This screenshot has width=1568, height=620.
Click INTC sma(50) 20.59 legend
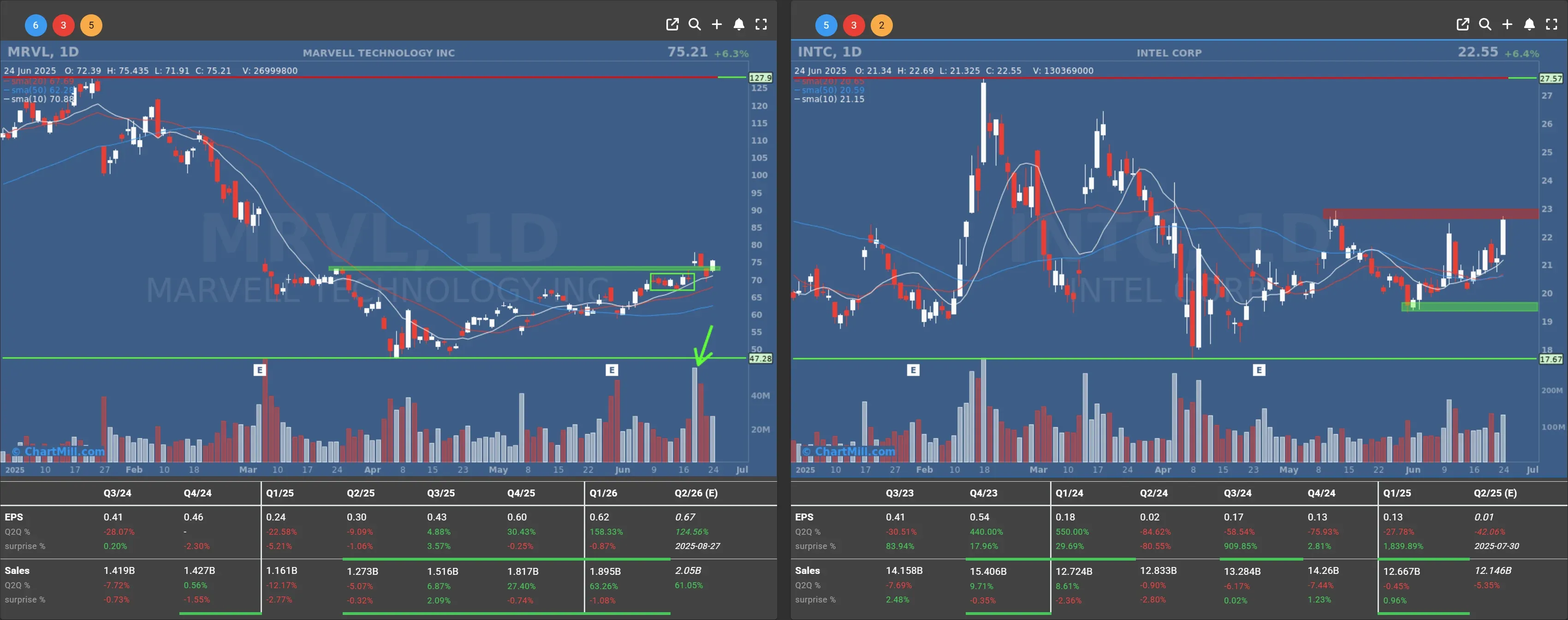(x=829, y=90)
